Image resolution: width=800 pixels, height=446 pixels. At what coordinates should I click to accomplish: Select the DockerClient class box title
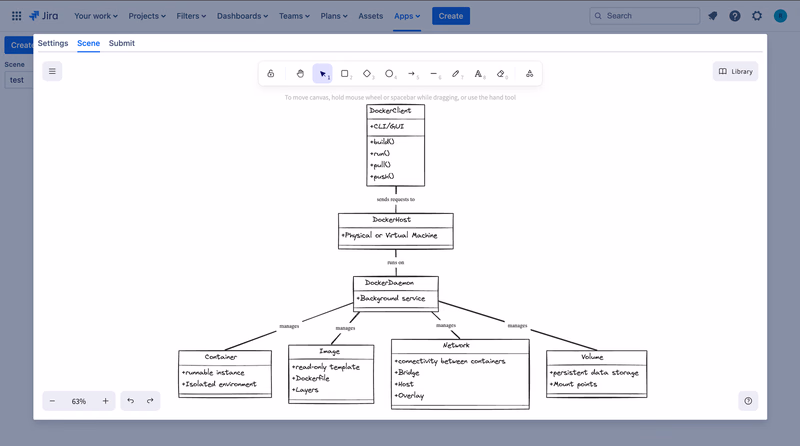(x=390, y=111)
